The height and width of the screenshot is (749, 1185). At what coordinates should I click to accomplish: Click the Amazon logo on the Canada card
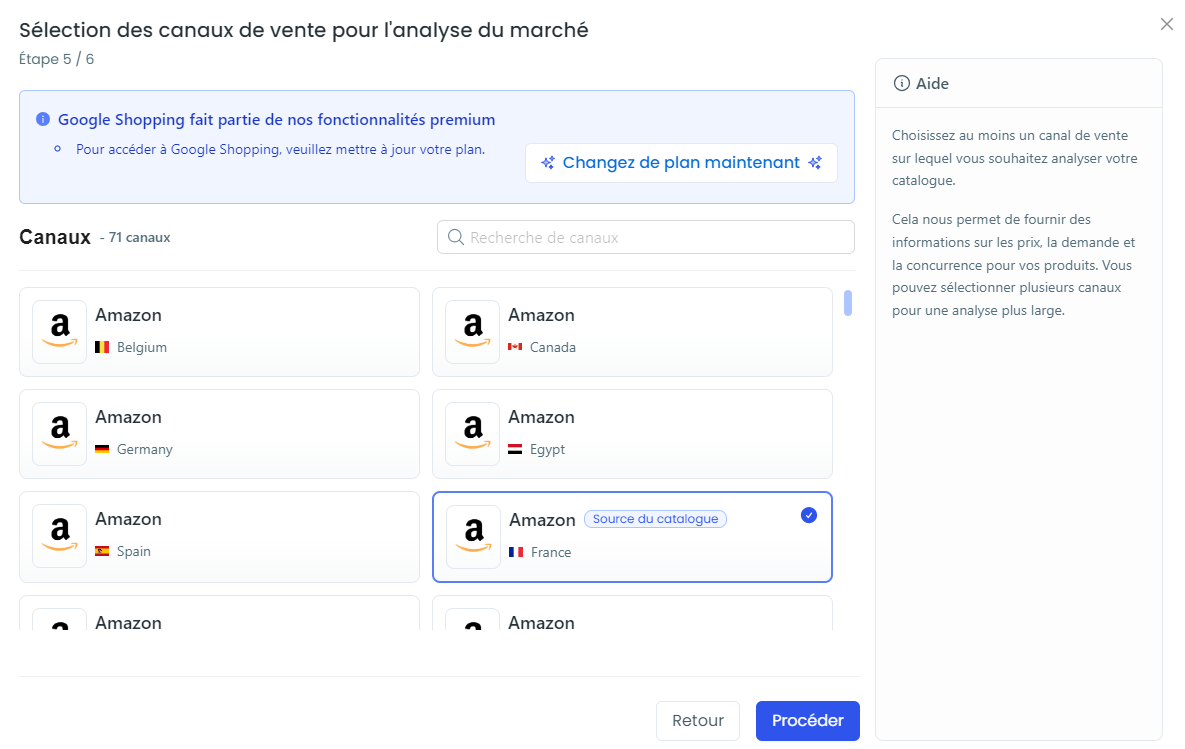472,332
